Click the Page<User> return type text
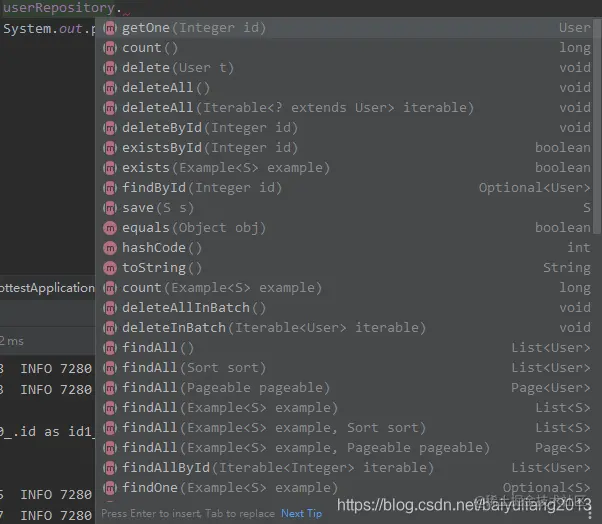 point(551,388)
